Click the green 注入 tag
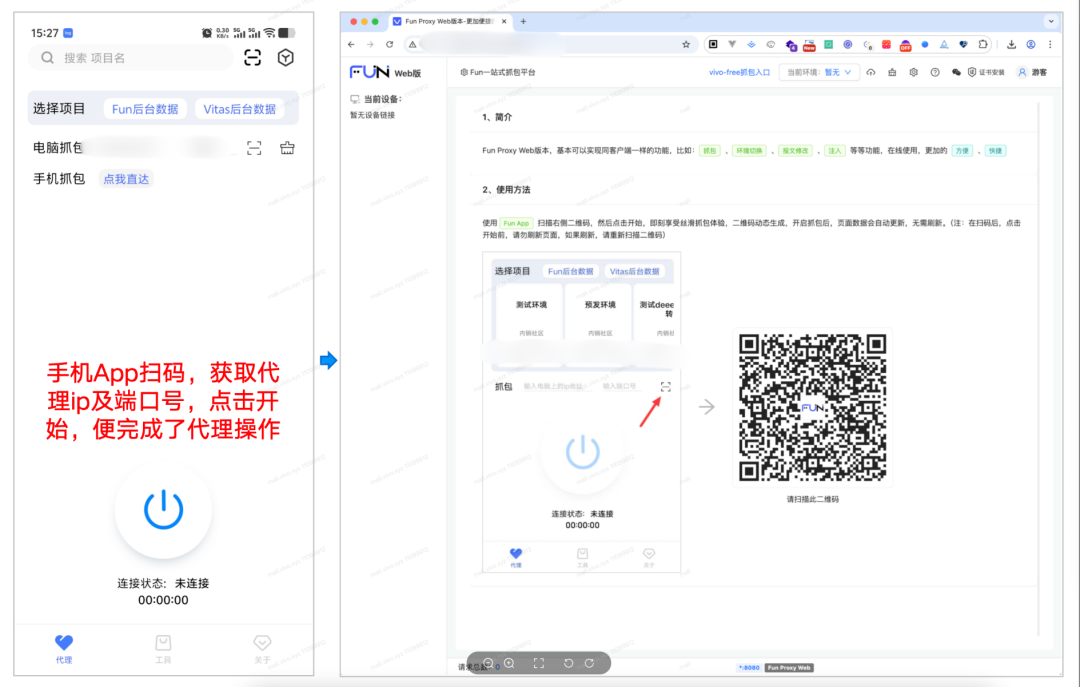 coord(835,151)
